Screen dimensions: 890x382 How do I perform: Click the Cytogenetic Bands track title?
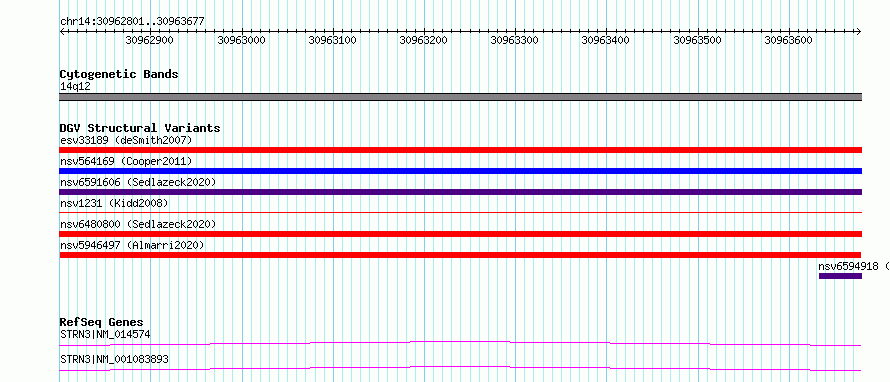point(119,74)
